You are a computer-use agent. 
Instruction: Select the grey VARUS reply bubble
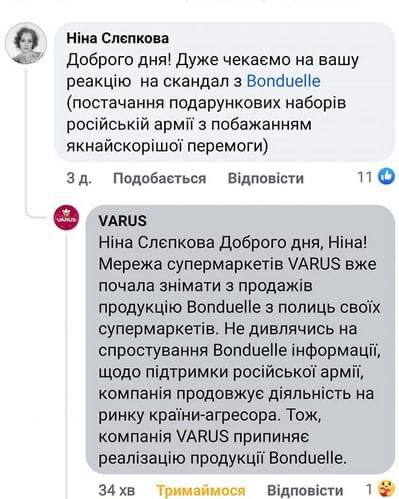point(240,339)
